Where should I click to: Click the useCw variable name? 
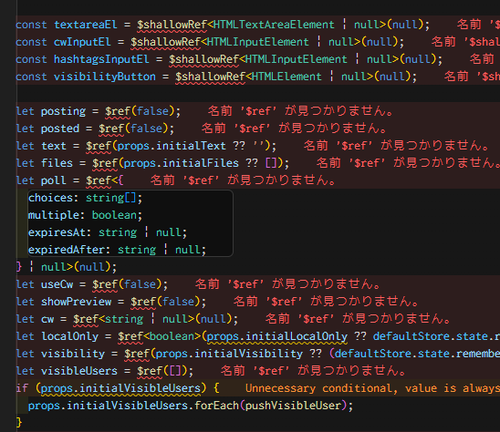click(x=57, y=285)
